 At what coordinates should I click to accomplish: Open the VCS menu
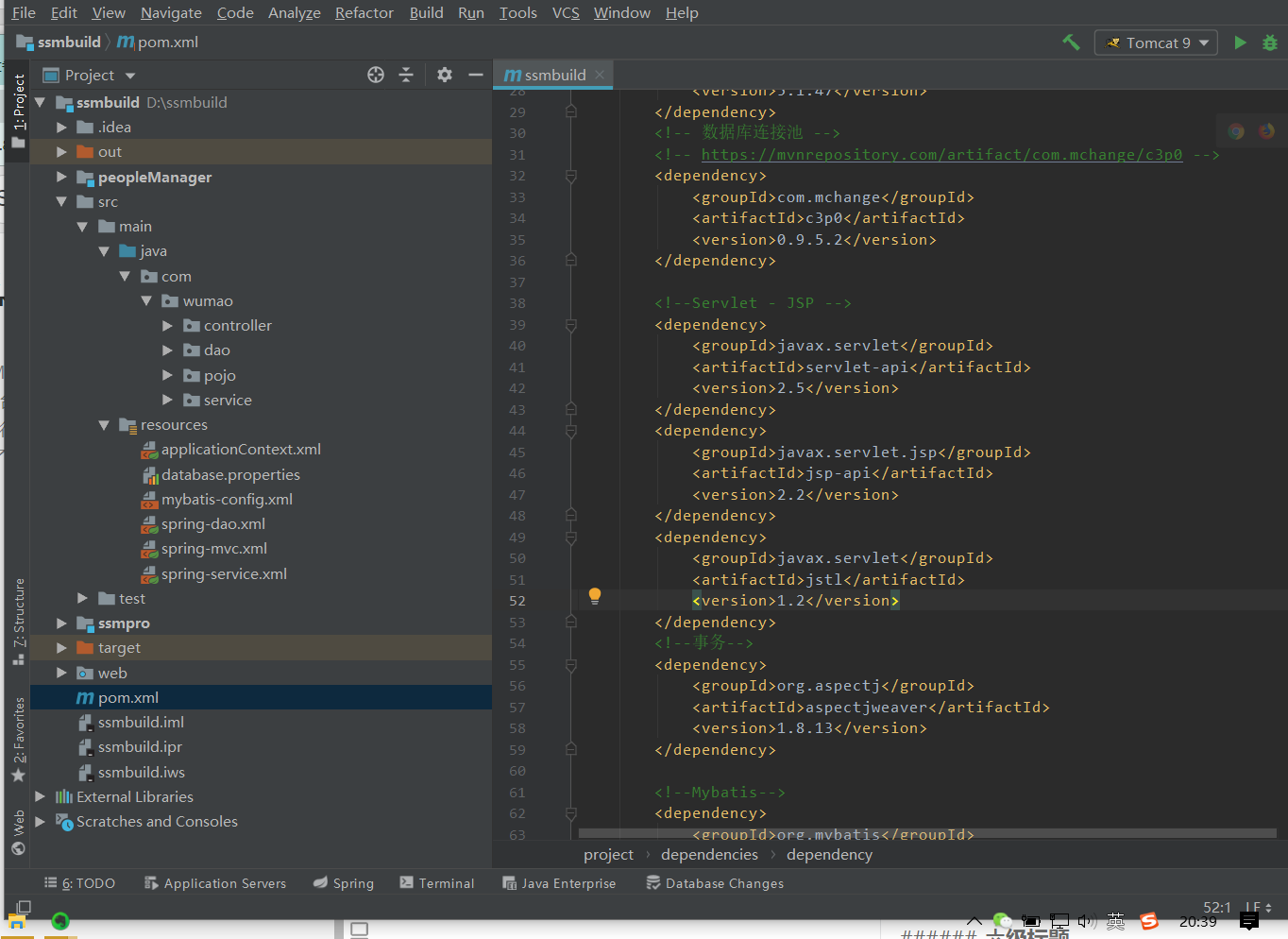pos(566,12)
